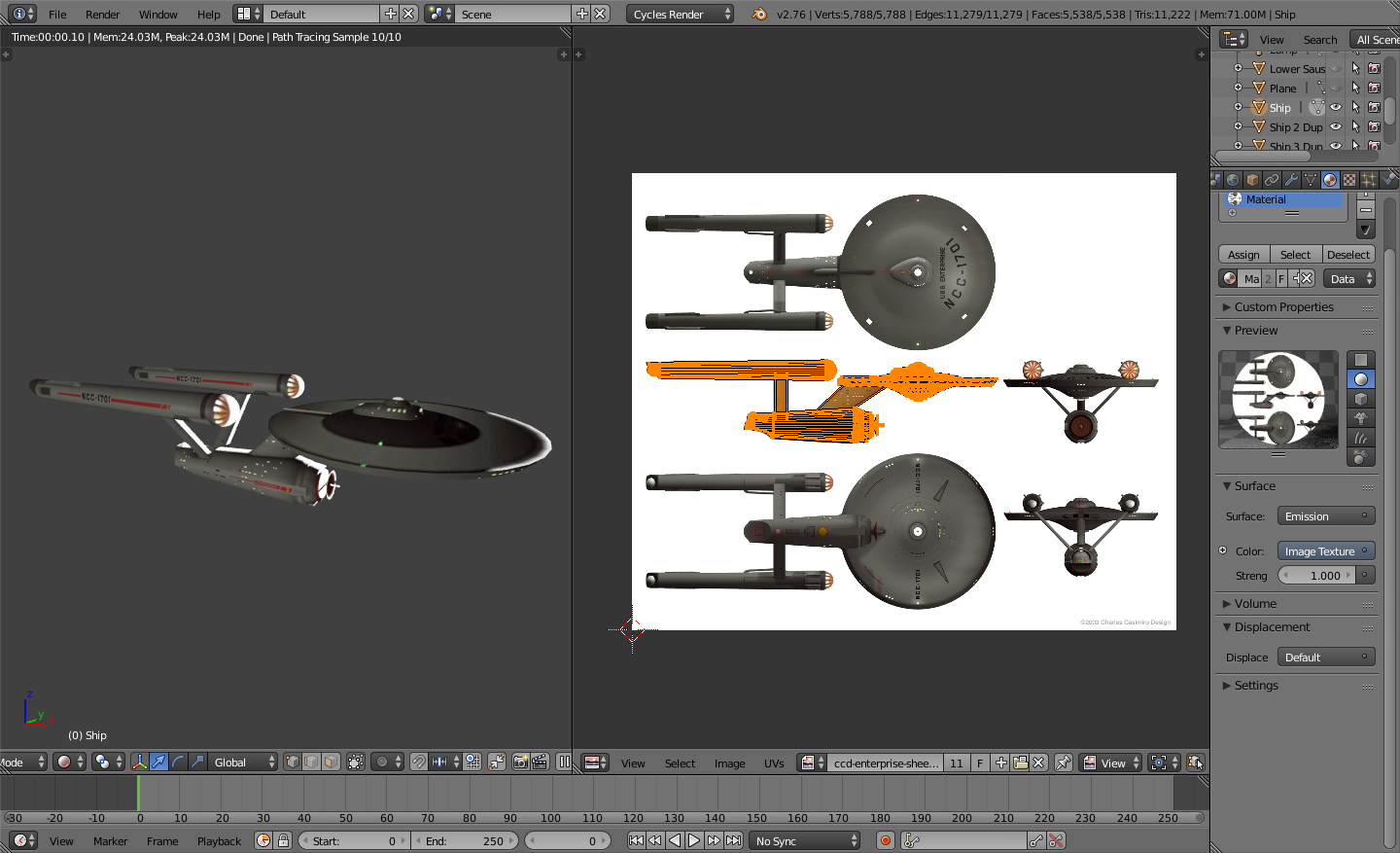Enable the translate manipulator arrow
The width and height of the screenshot is (1400, 853).
[158, 763]
